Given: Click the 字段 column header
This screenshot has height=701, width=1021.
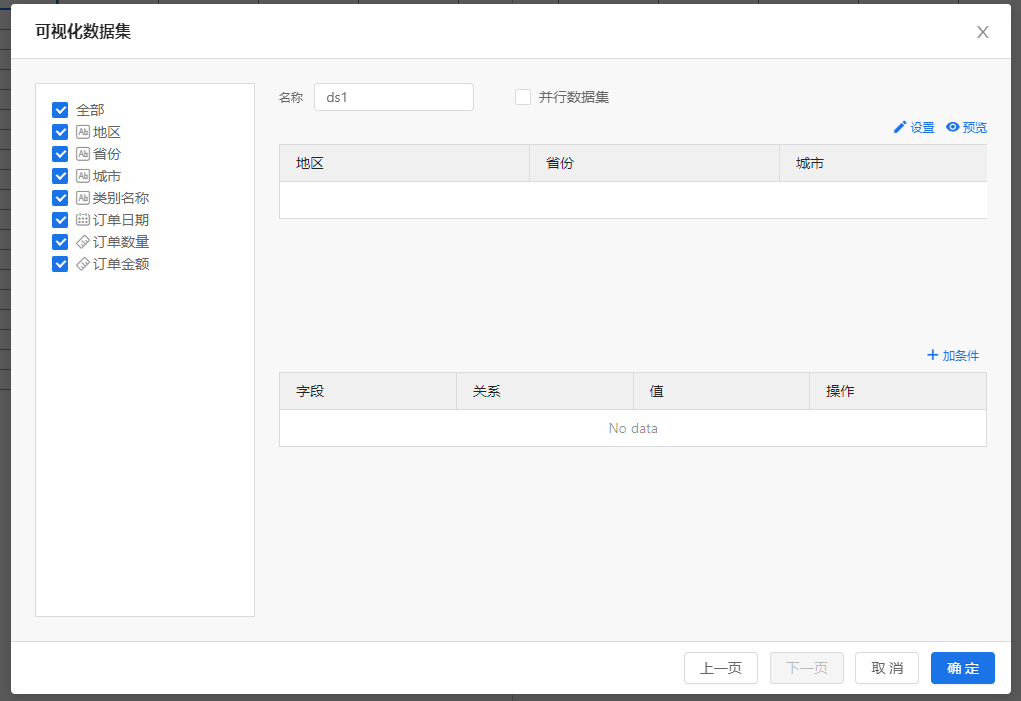Looking at the screenshot, I should (x=368, y=391).
